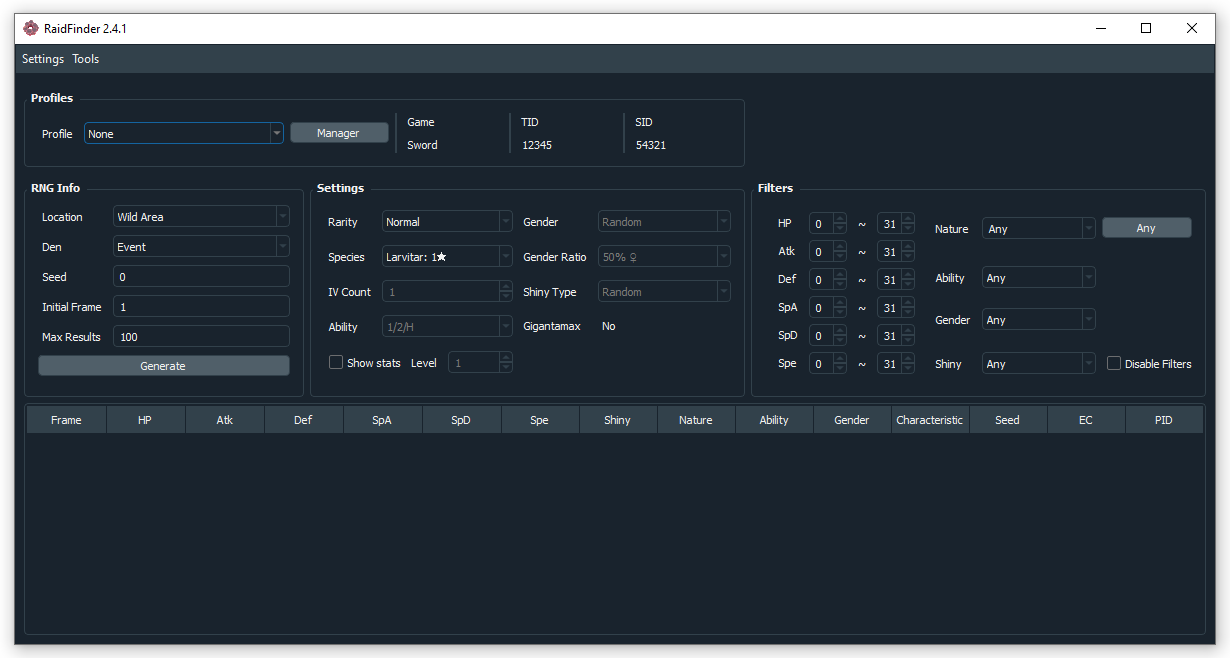Click the RaidFinder app icon in title bar
Screen dimensions: 1230x658
click(x=30, y=29)
